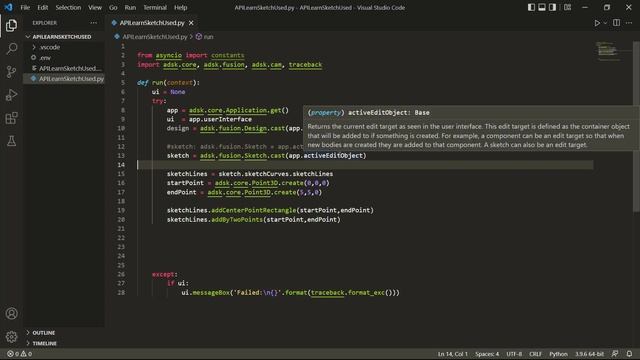Open the Run and Debug view

(x=11, y=95)
